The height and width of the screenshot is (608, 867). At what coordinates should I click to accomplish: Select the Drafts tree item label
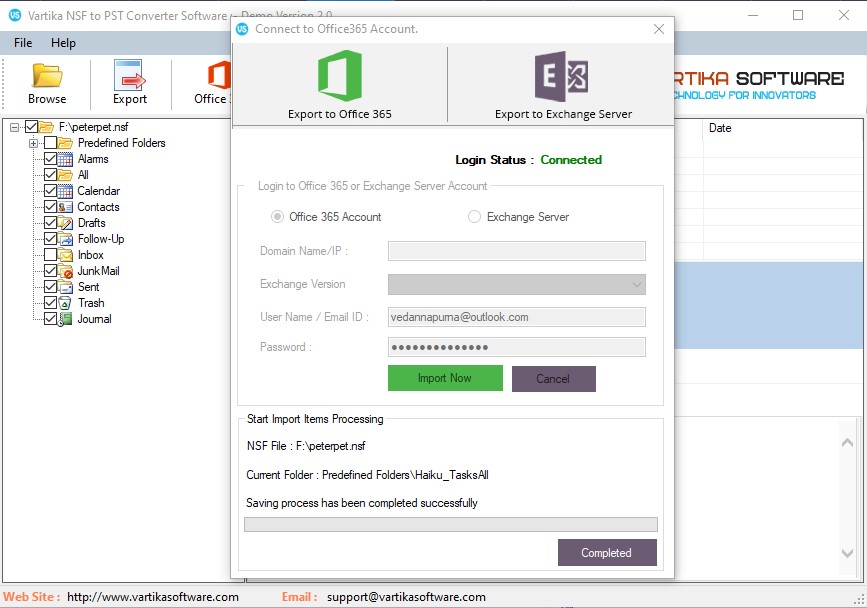point(92,223)
